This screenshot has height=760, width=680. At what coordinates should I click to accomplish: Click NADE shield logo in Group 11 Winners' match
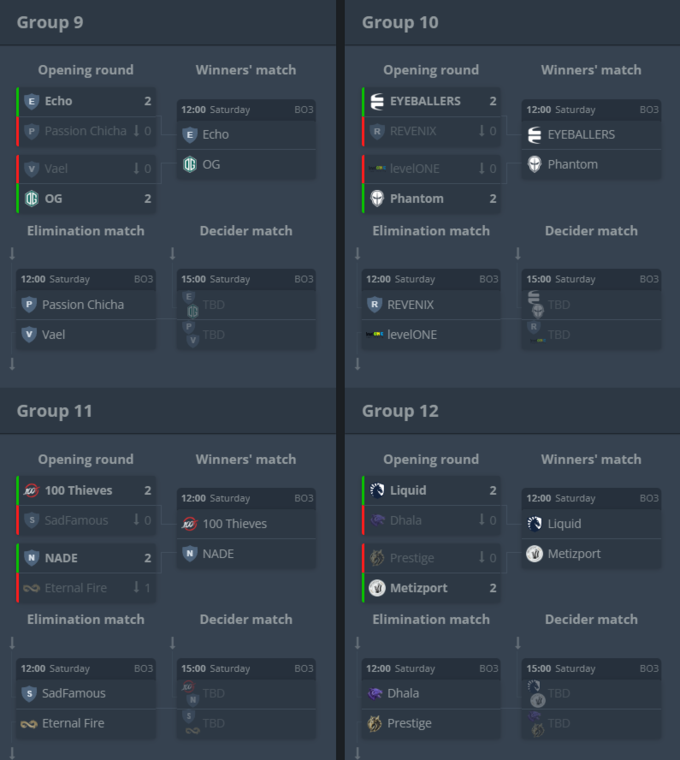point(190,554)
